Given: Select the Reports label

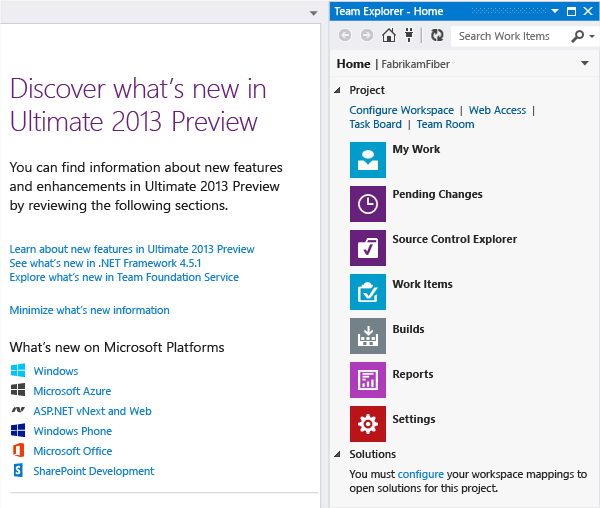Looking at the screenshot, I should (x=413, y=374).
